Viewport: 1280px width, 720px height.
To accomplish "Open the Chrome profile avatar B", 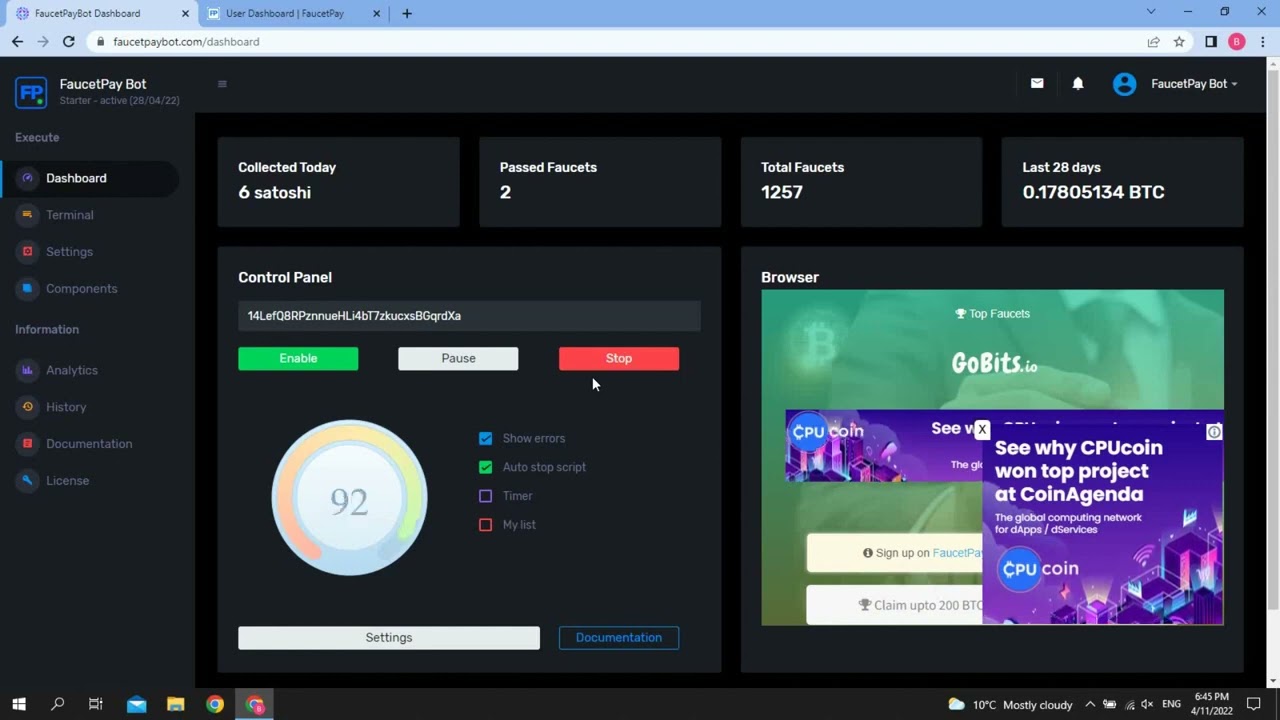I will click(x=1237, y=42).
